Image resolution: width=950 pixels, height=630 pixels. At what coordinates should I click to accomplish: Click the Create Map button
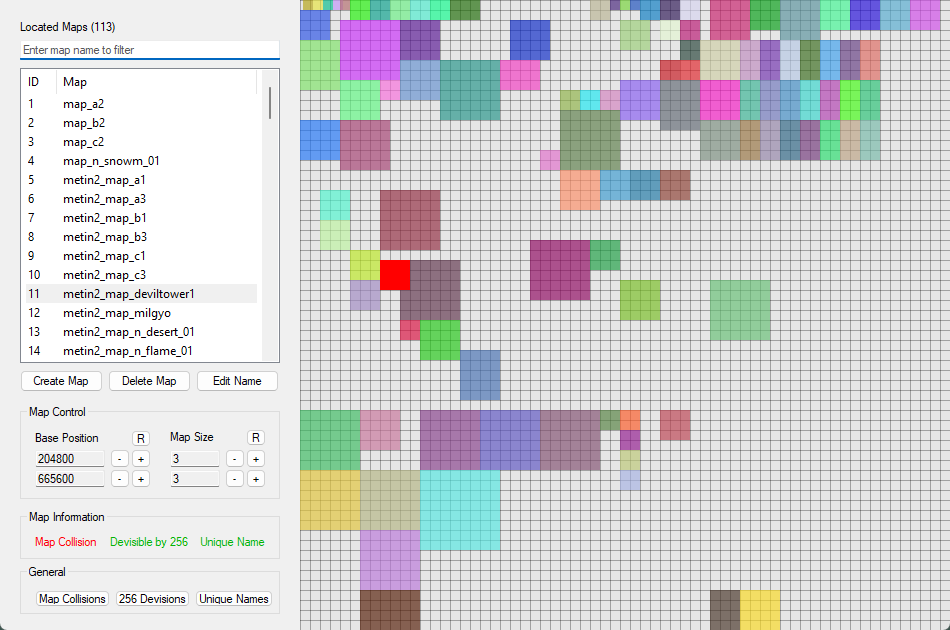click(x=61, y=381)
